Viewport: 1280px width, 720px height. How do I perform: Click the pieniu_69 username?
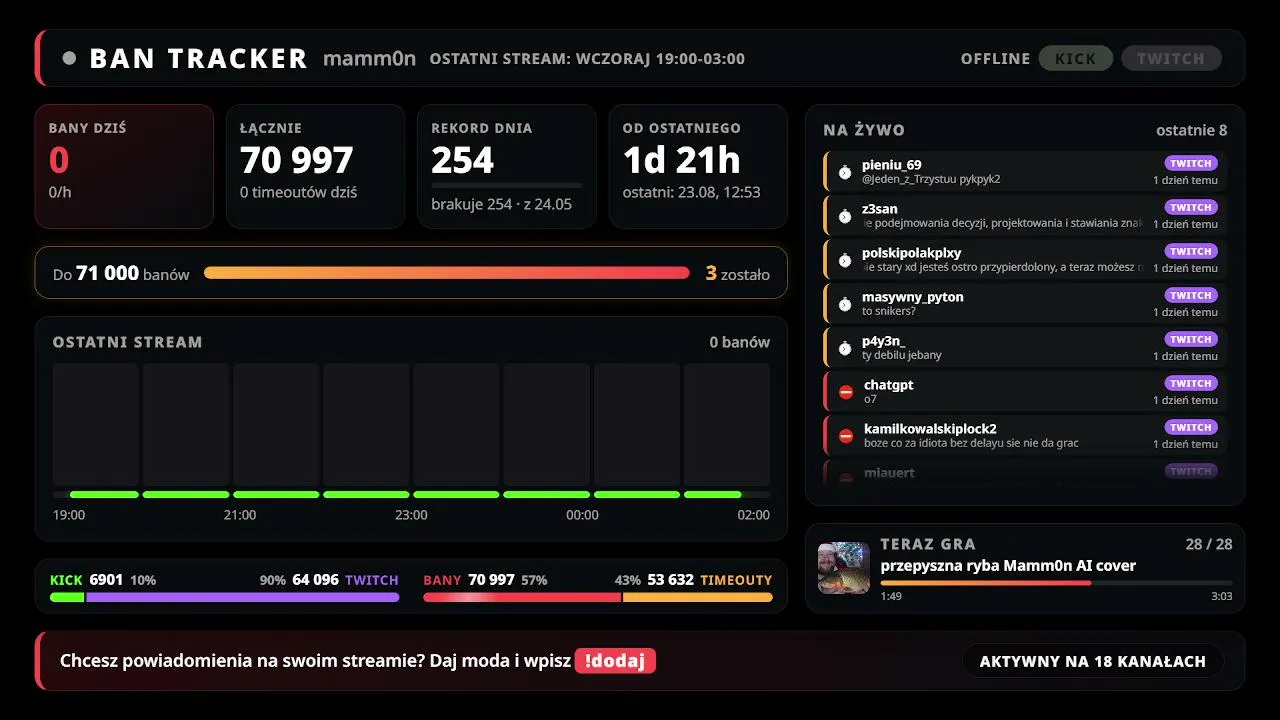coord(892,165)
